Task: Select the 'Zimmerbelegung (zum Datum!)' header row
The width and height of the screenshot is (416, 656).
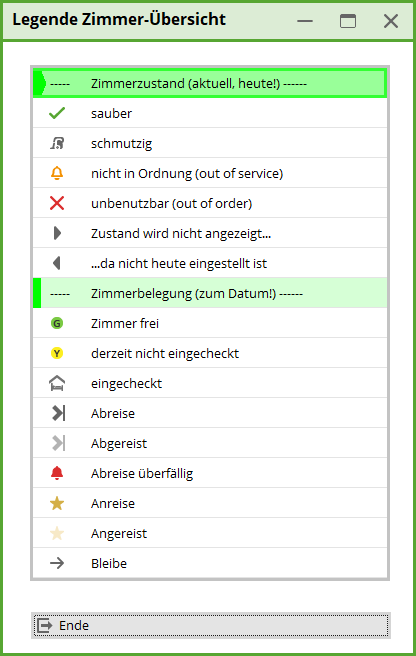Action: click(210, 293)
